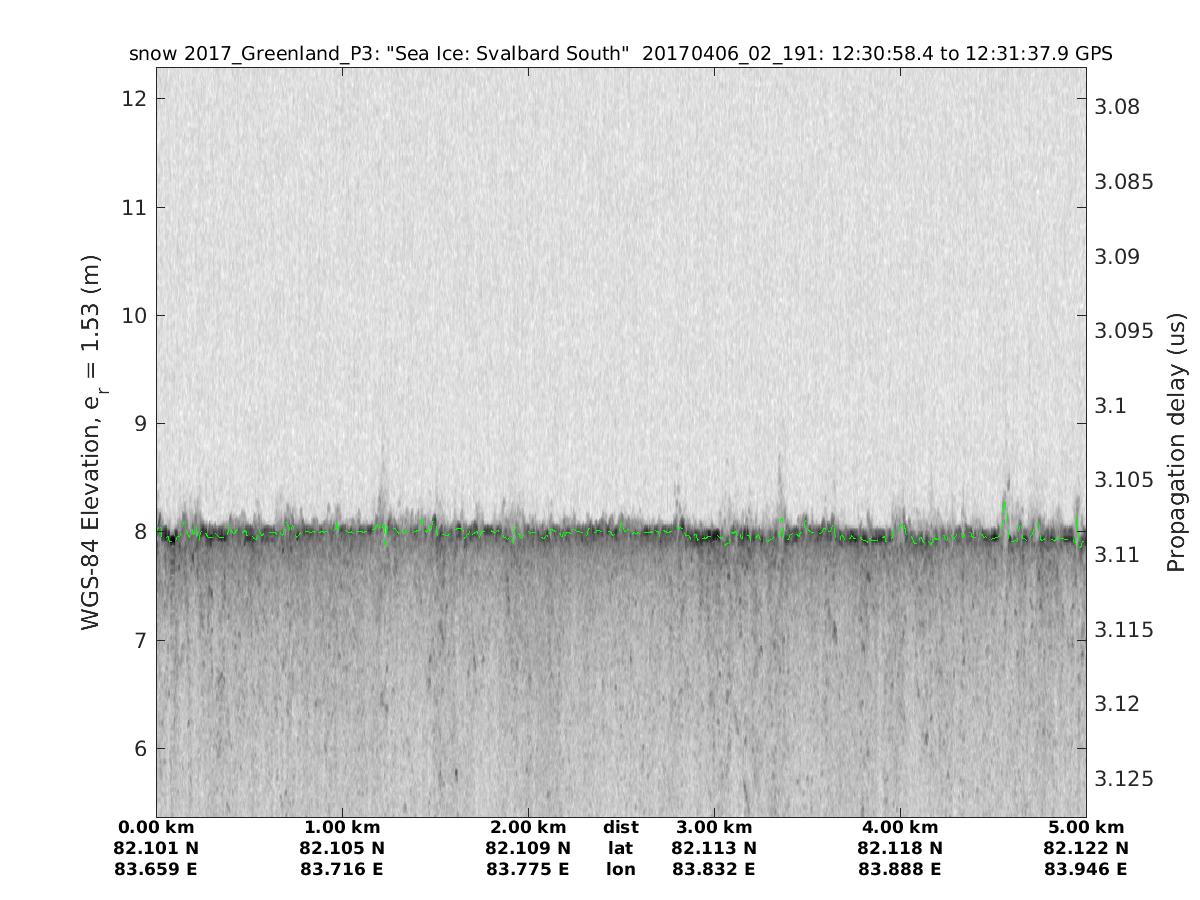Image resolution: width=1200 pixels, height=900 pixels.
Task: Click the plot title text at top
Action: tap(620, 53)
